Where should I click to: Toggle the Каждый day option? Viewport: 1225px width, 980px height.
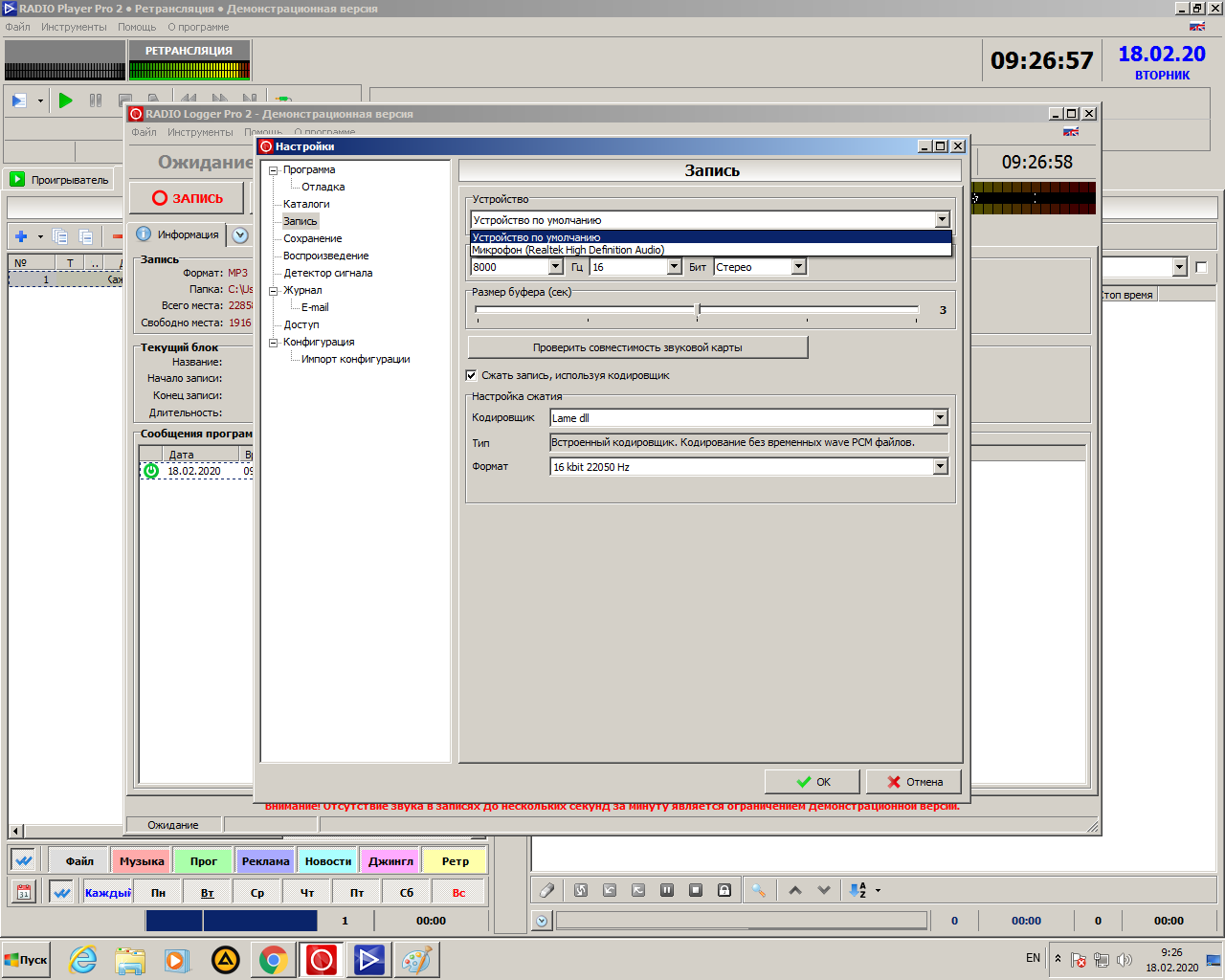click(x=107, y=893)
